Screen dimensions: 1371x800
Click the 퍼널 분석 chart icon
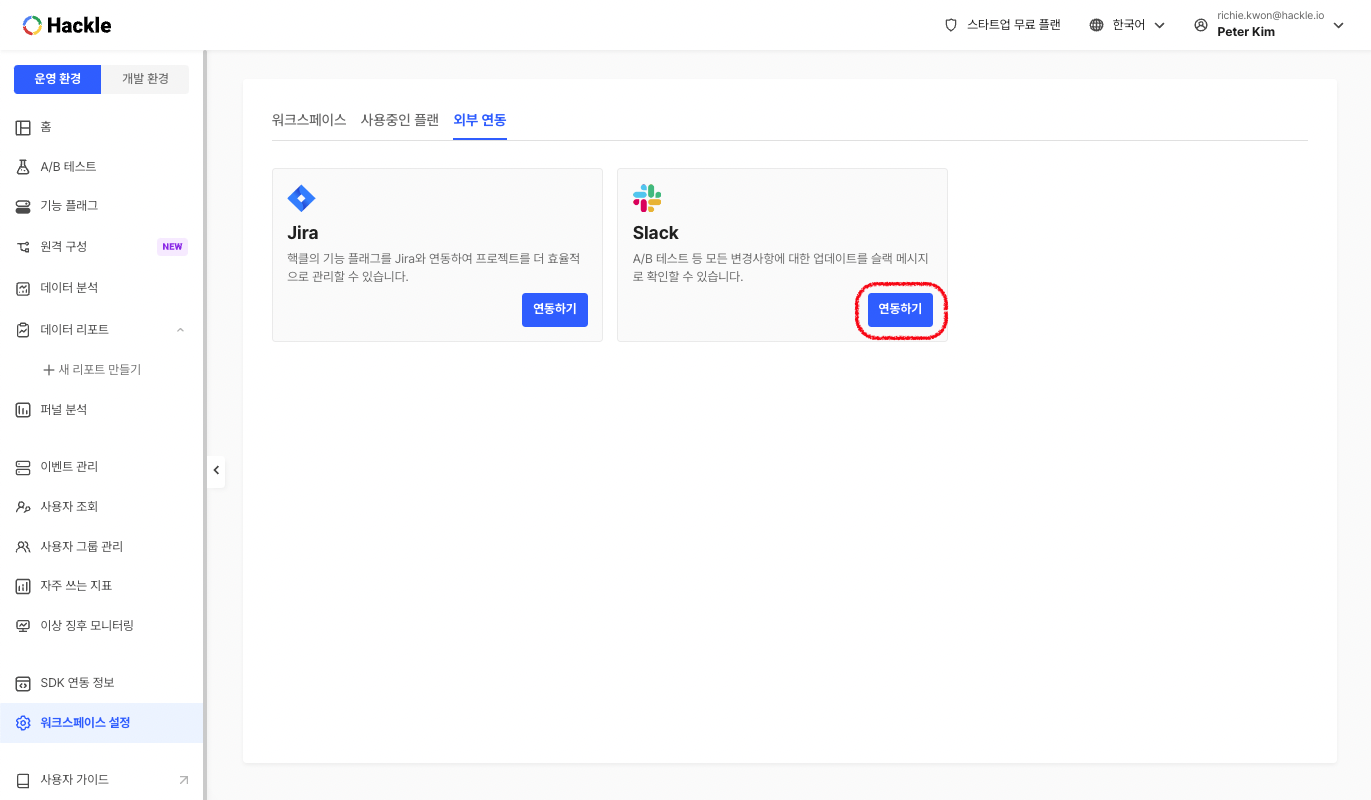click(x=23, y=410)
